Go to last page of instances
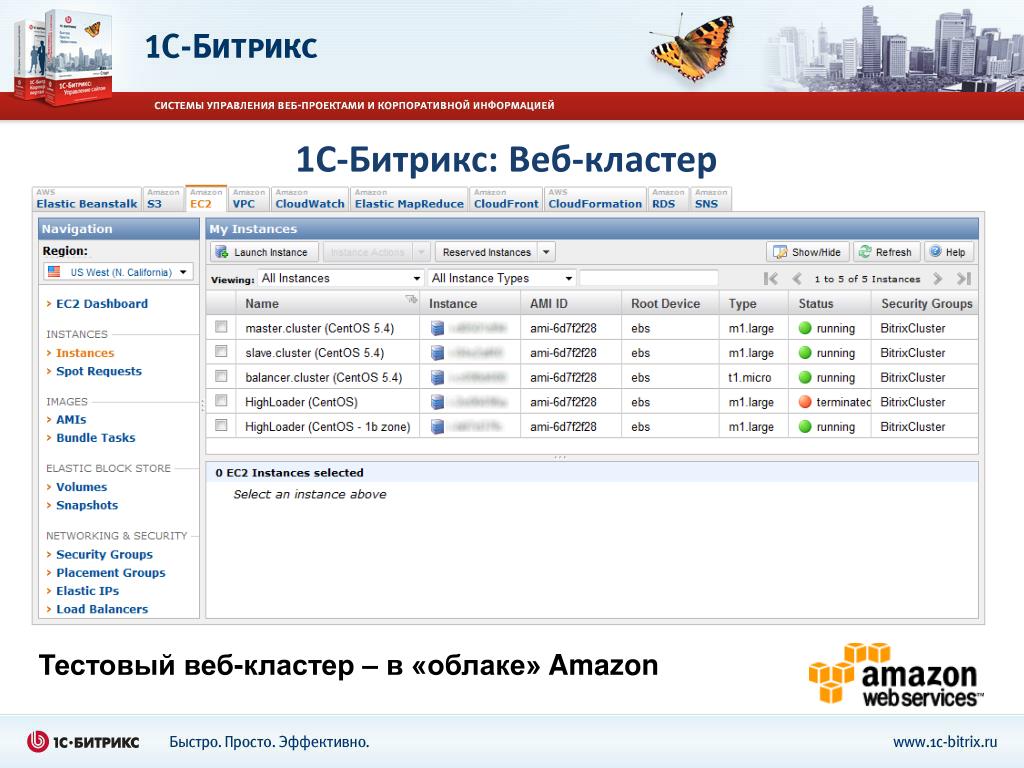1024x768 pixels. click(x=964, y=279)
